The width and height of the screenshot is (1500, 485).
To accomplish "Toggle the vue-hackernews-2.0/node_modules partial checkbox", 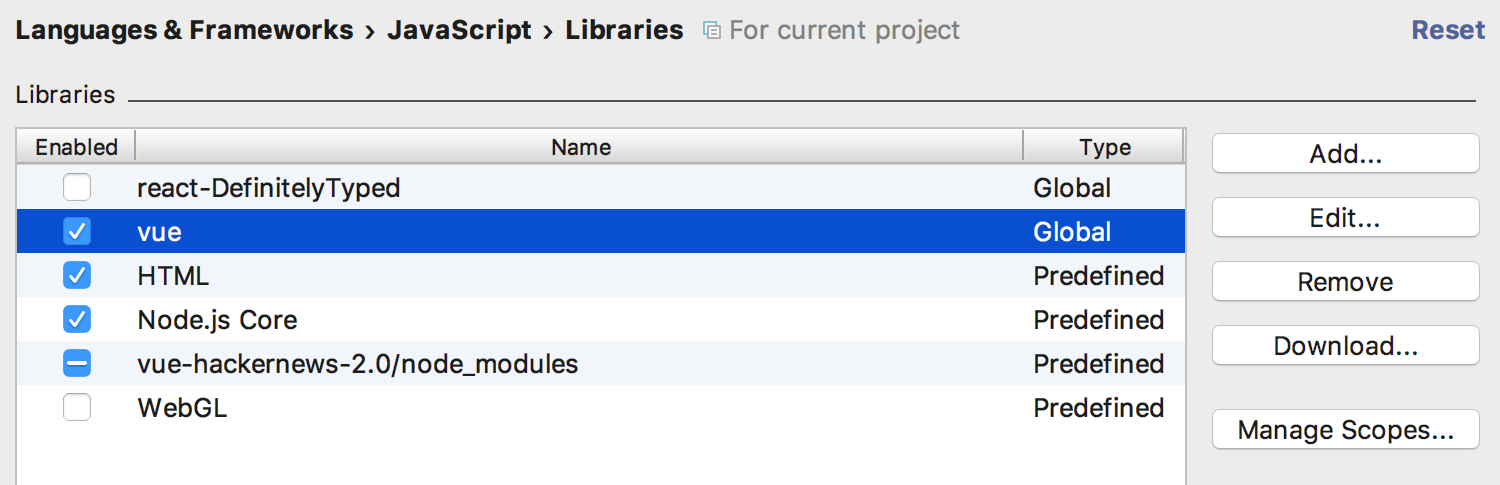I will 77,363.
